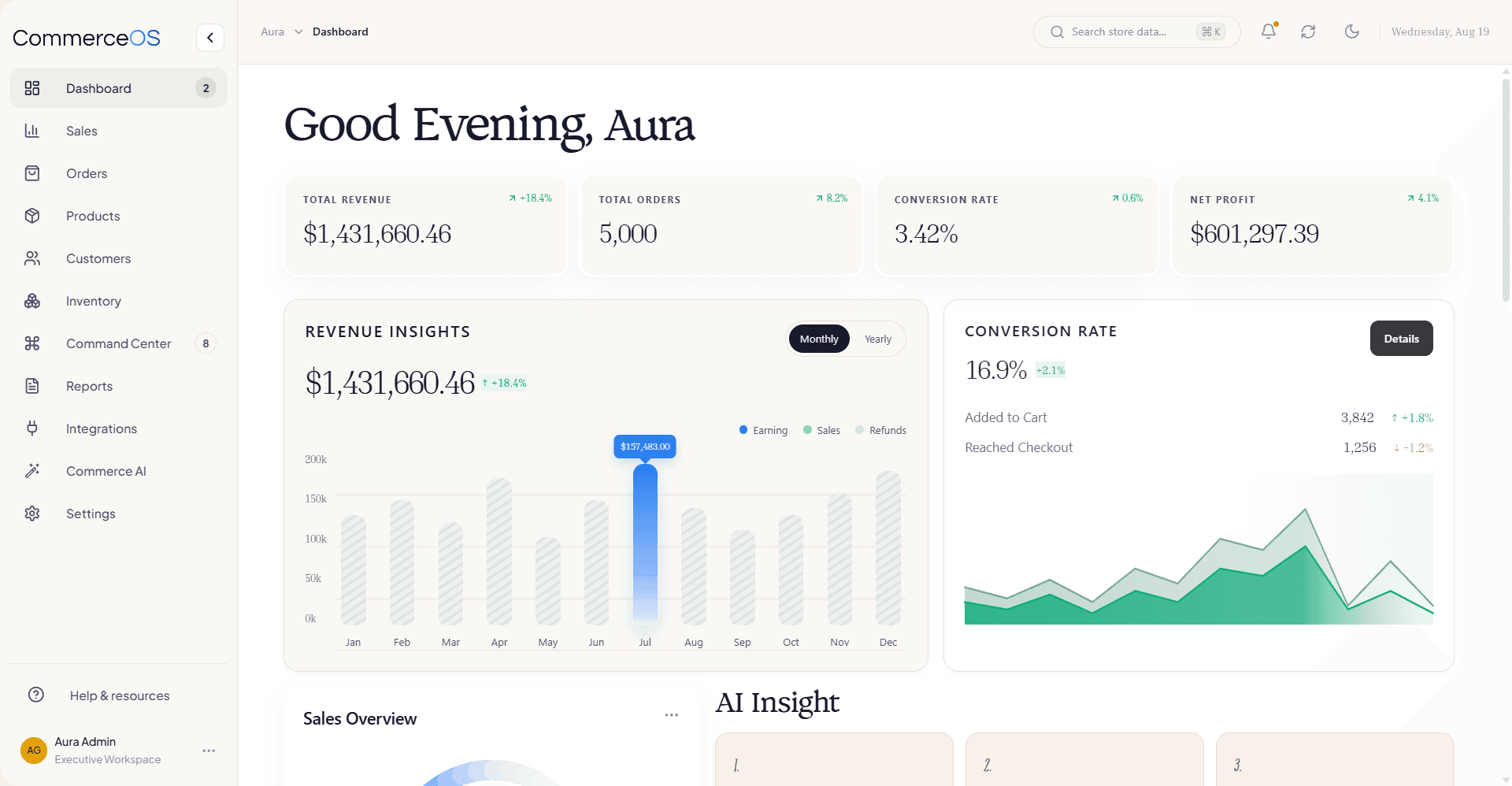Click the Total Orders stat card
1512x786 pixels.
[721, 226]
